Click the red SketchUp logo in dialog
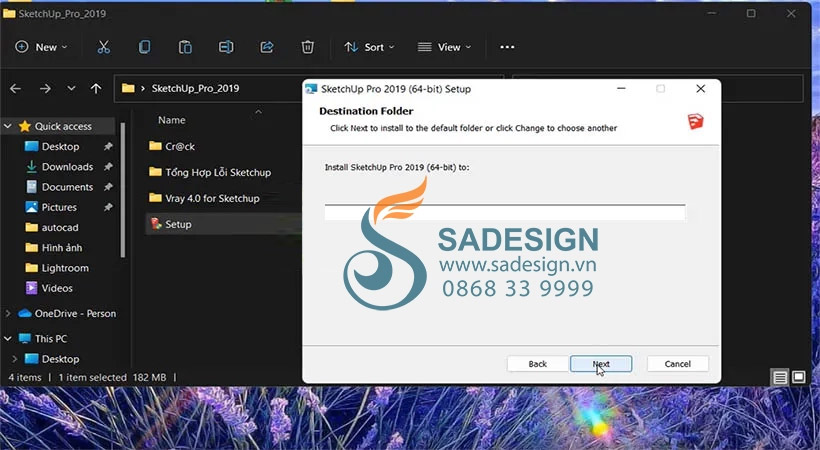Viewport: 820px width, 450px height. tap(696, 121)
